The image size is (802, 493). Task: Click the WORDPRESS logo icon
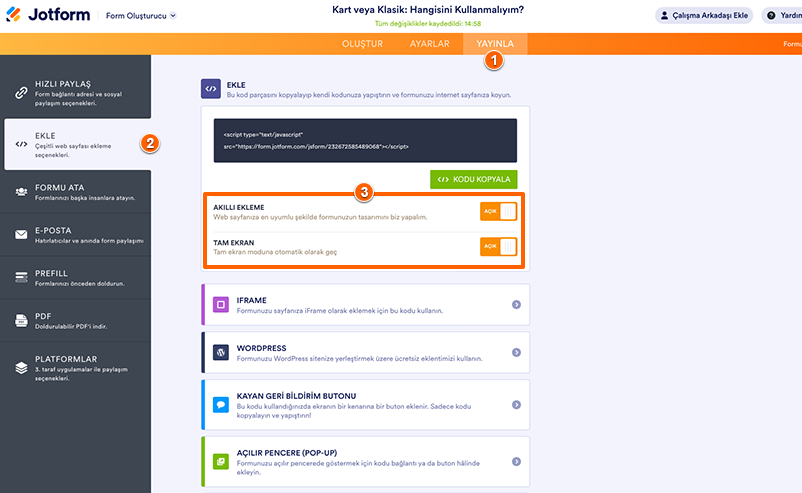220,352
